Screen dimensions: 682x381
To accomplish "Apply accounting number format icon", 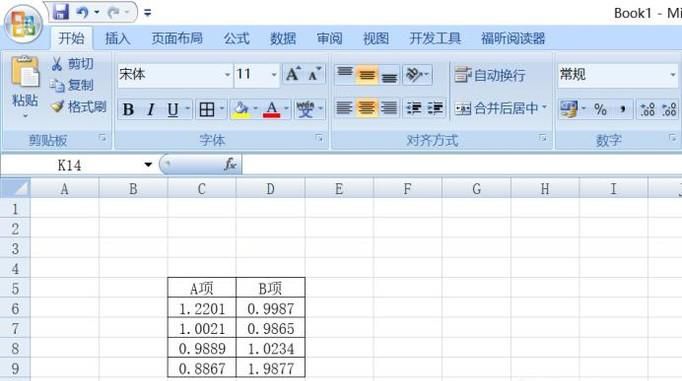I will click(568, 109).
